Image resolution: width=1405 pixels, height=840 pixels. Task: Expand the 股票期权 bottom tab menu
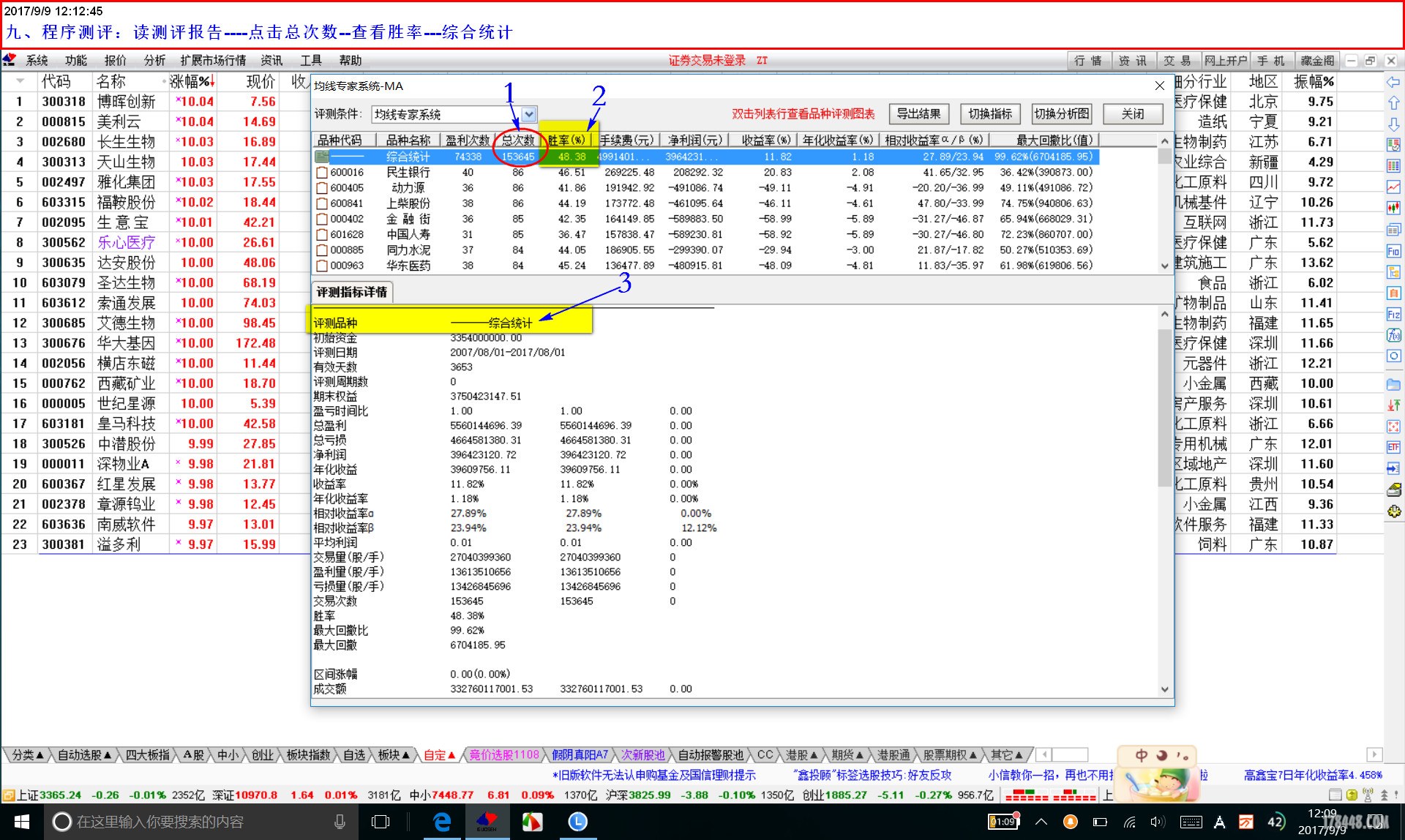[x=950, y=754]
